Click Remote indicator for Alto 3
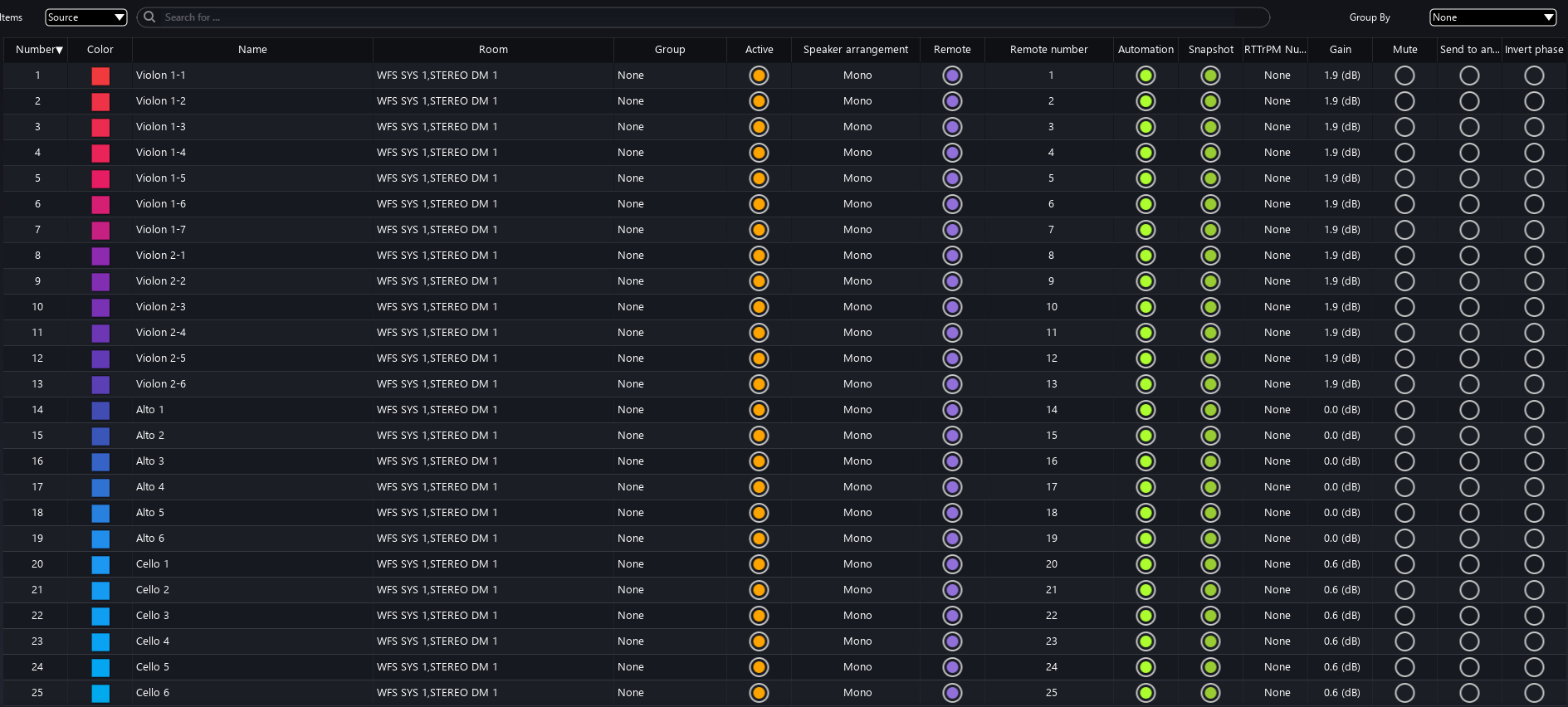The width and height of the screenshot is (1568, 707). pos(952,461)
